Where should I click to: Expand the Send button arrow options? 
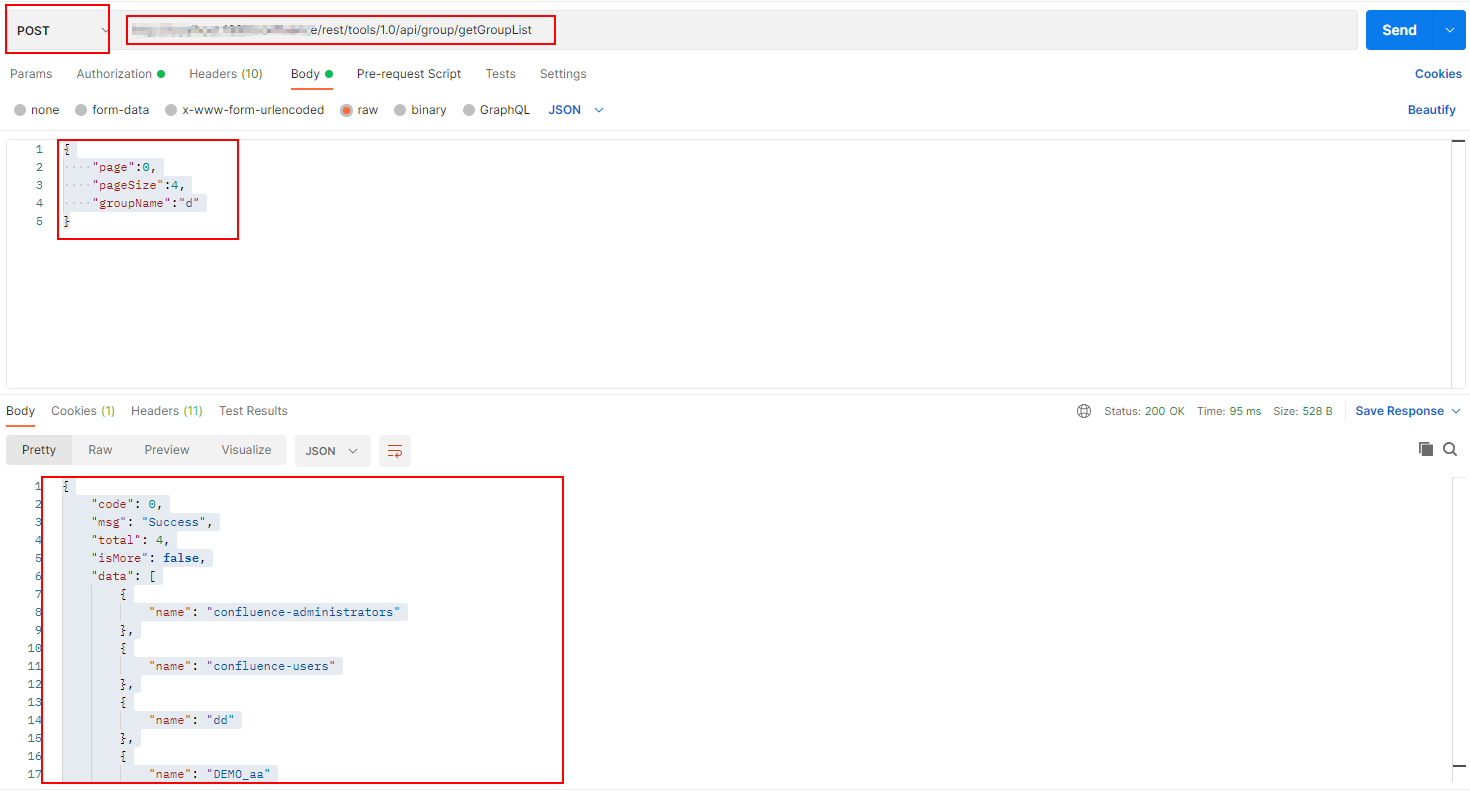click(x=1449, y=30)
